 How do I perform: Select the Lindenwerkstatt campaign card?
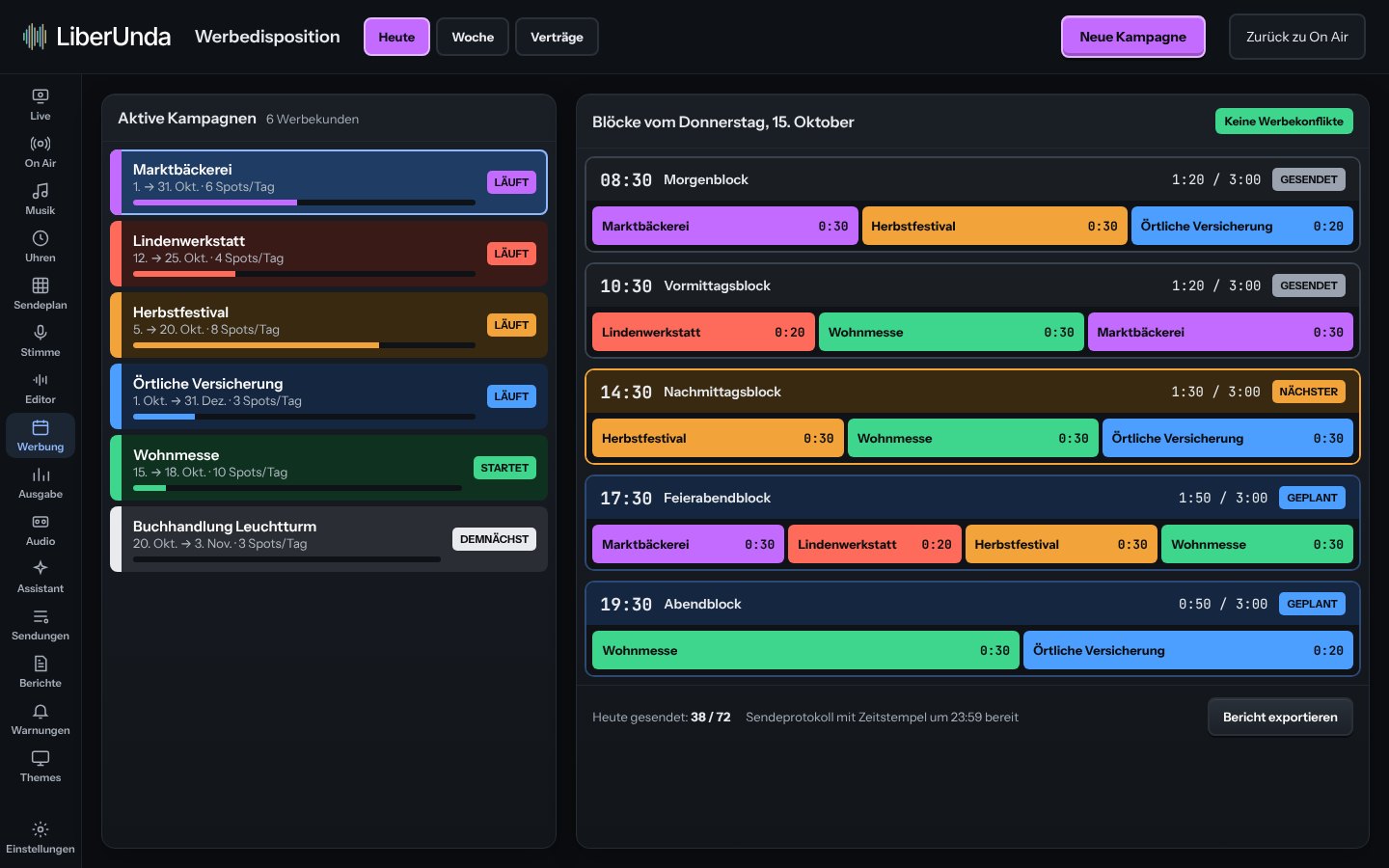click(x=329, y=254)
